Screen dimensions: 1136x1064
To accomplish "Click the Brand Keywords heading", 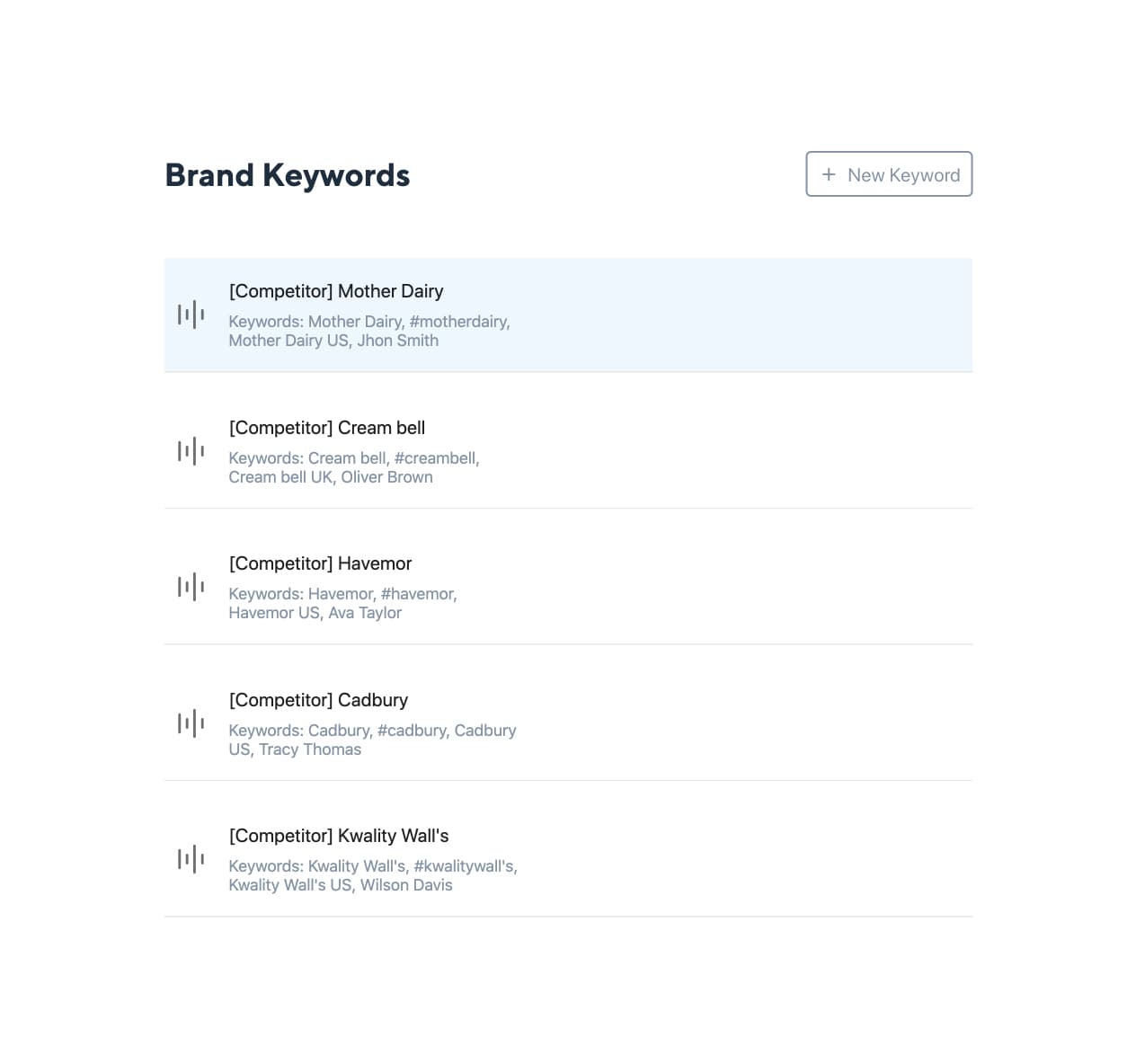I will [288, 175].
